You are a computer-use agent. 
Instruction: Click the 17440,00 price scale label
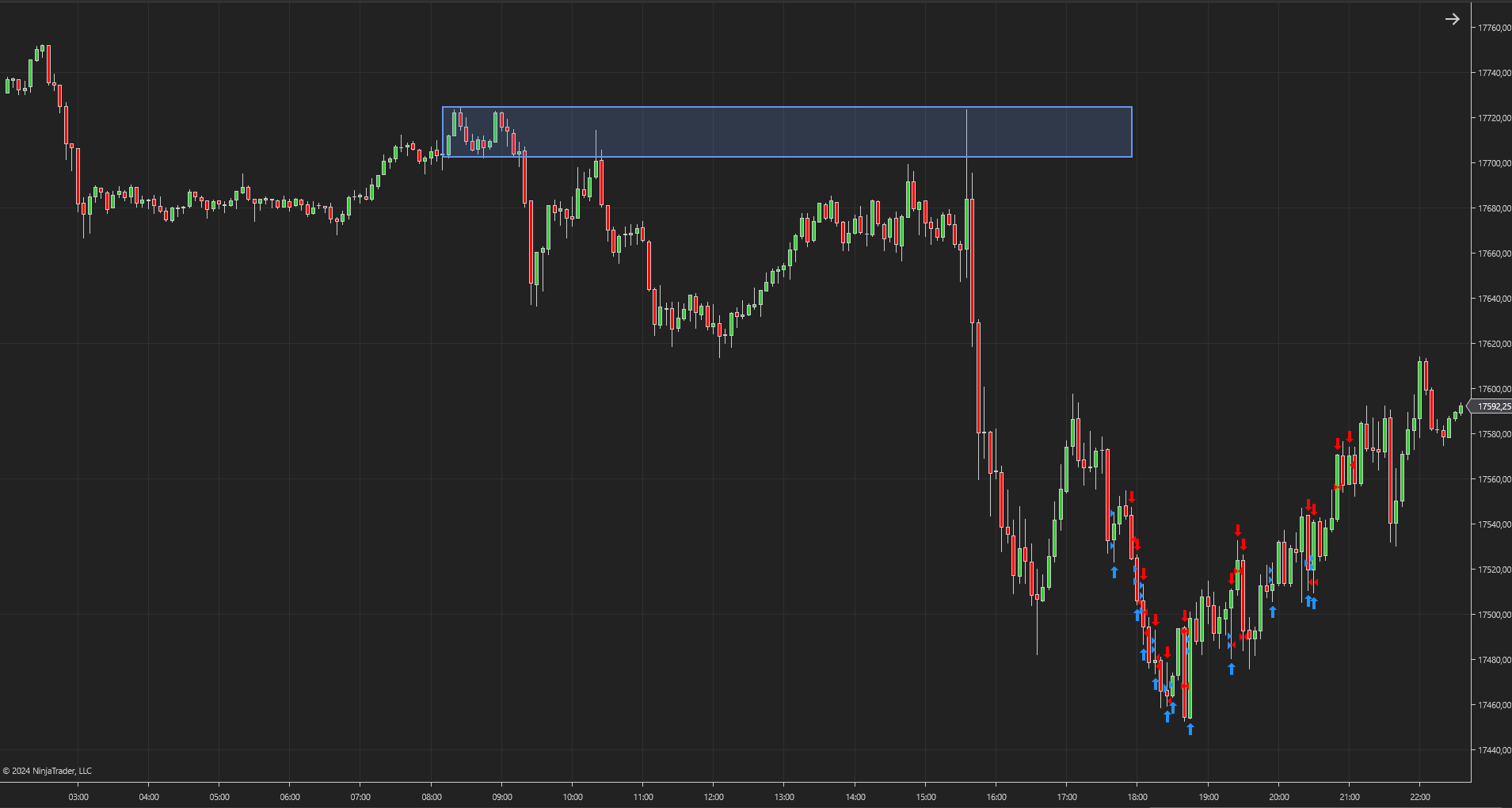pos(1494,750)
